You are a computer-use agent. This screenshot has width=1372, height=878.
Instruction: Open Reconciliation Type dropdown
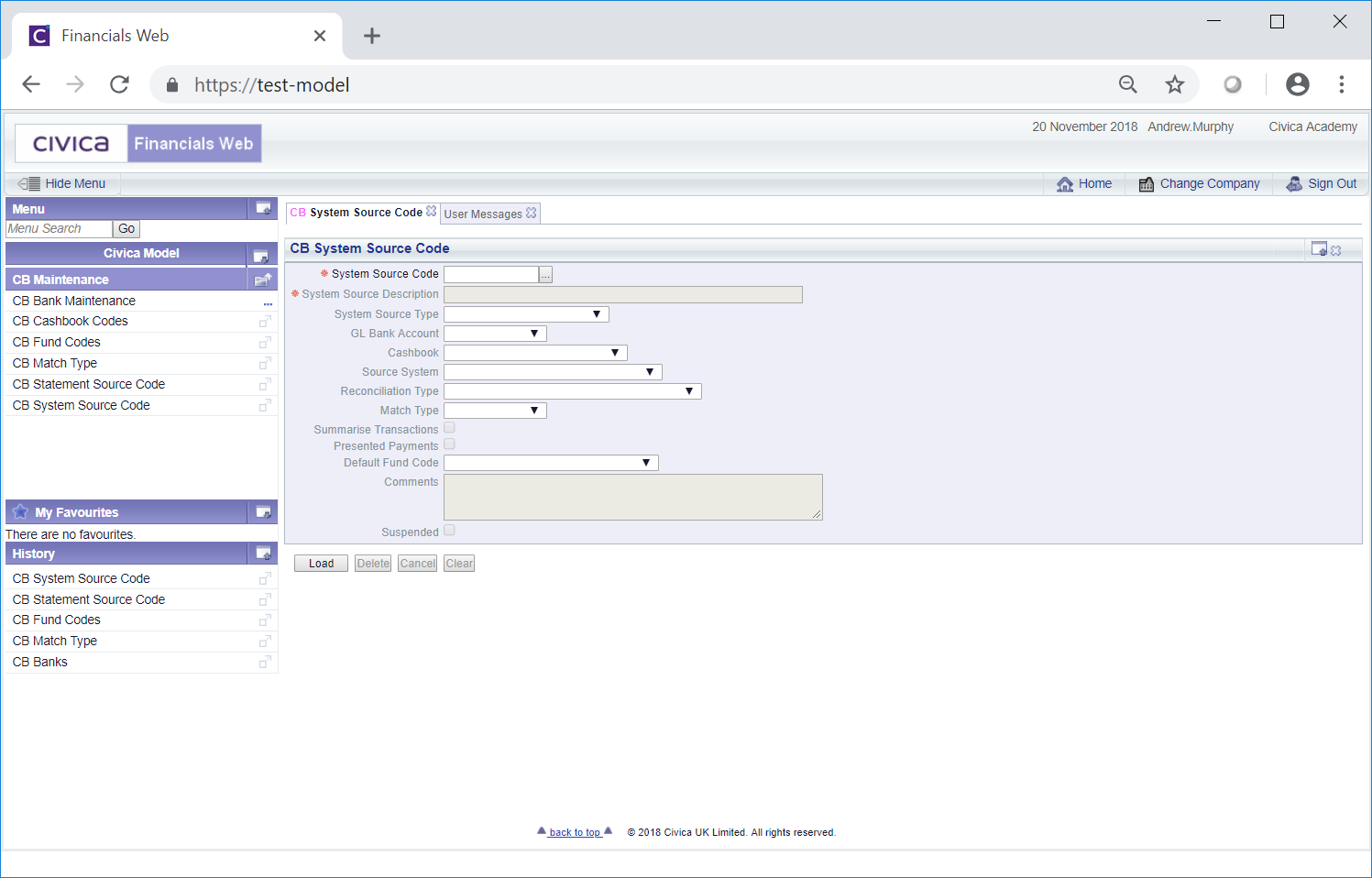573,391
